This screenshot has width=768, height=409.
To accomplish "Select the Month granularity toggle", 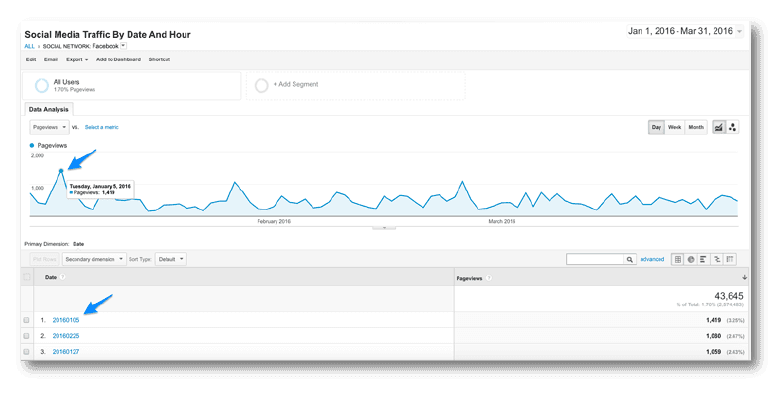I will [696, 127].
